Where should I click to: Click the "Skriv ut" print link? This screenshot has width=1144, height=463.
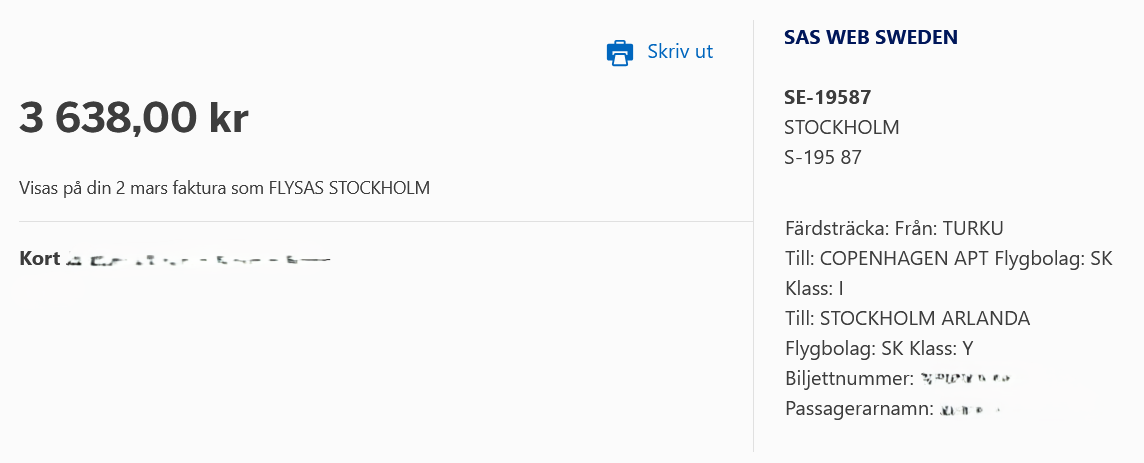point(680,52)
